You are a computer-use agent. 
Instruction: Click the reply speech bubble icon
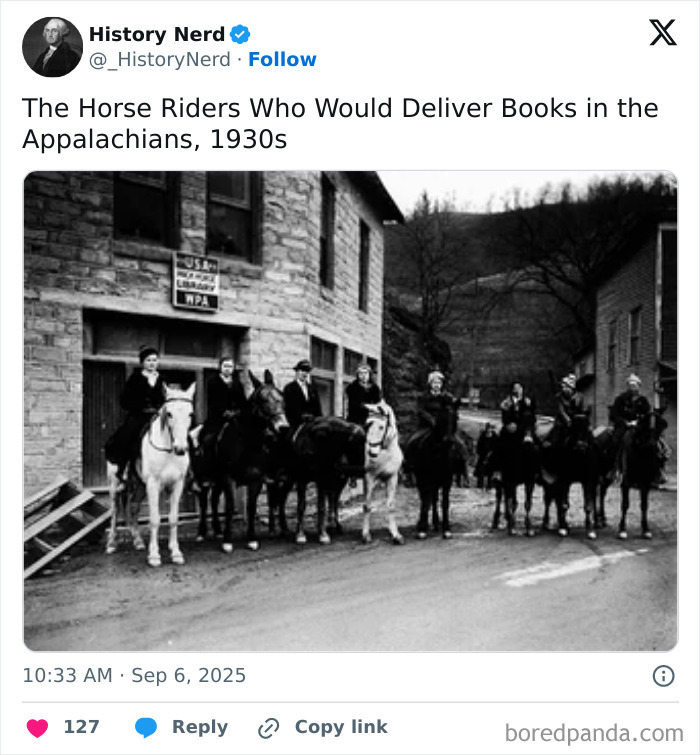[146, 728]
